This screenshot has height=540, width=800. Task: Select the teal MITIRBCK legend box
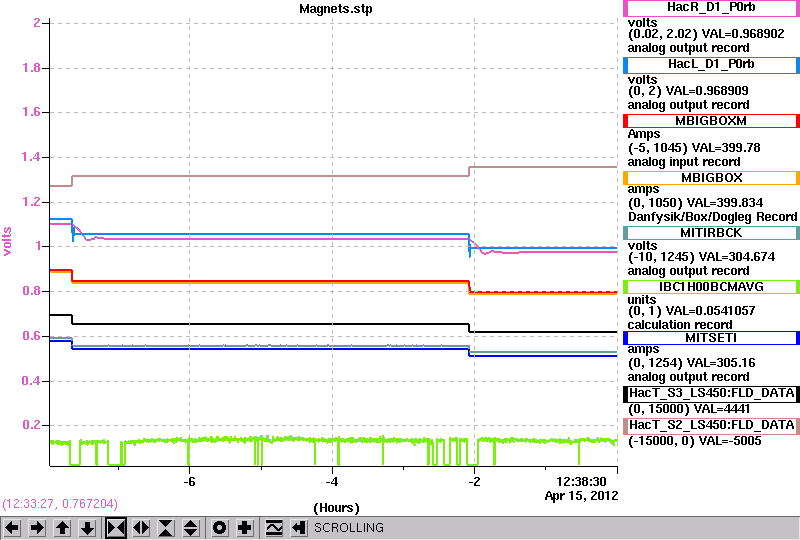[x=711, y=233]
